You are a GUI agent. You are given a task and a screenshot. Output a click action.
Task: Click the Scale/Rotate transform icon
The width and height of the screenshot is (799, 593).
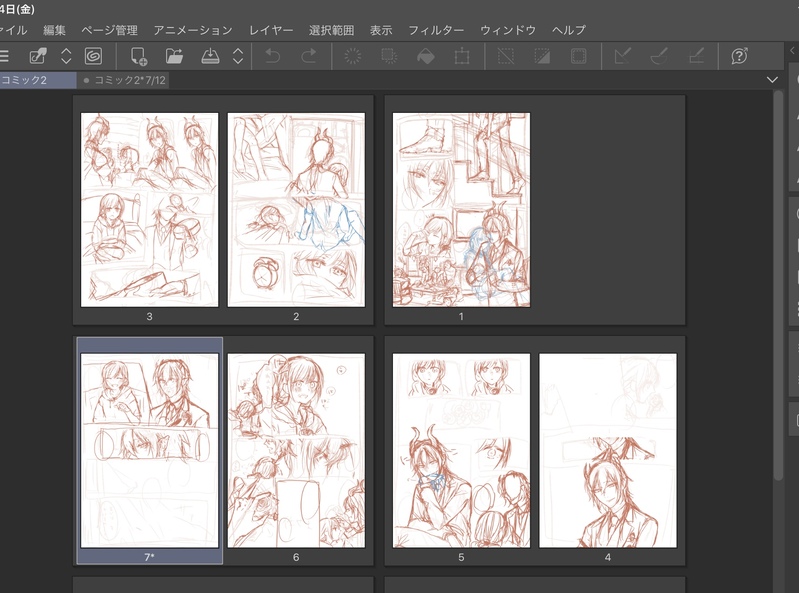(462, 56)
